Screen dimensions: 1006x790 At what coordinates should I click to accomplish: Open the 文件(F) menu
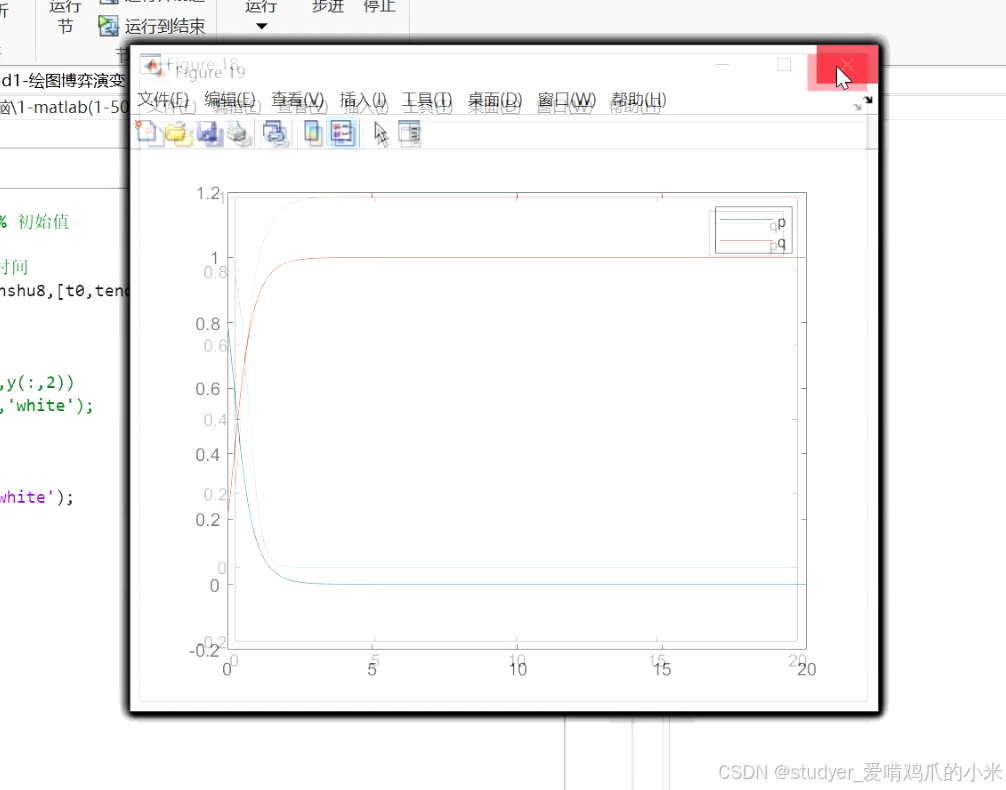164,100
